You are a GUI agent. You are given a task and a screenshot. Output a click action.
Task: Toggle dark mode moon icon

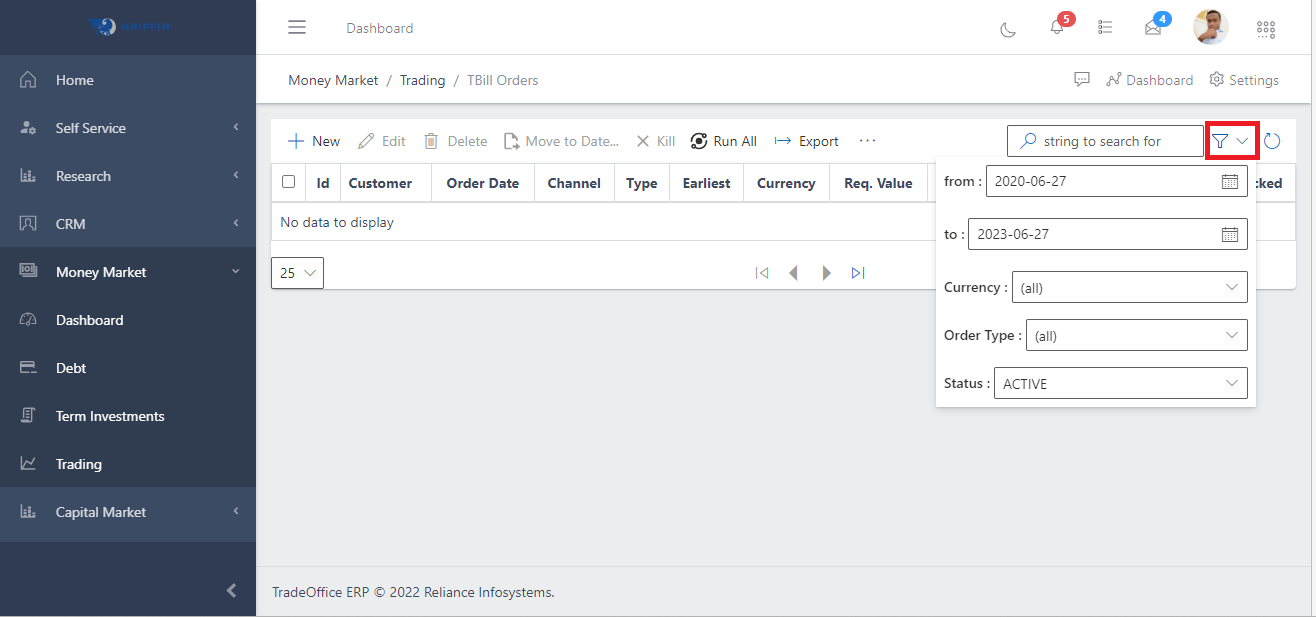click(1008, 29)
